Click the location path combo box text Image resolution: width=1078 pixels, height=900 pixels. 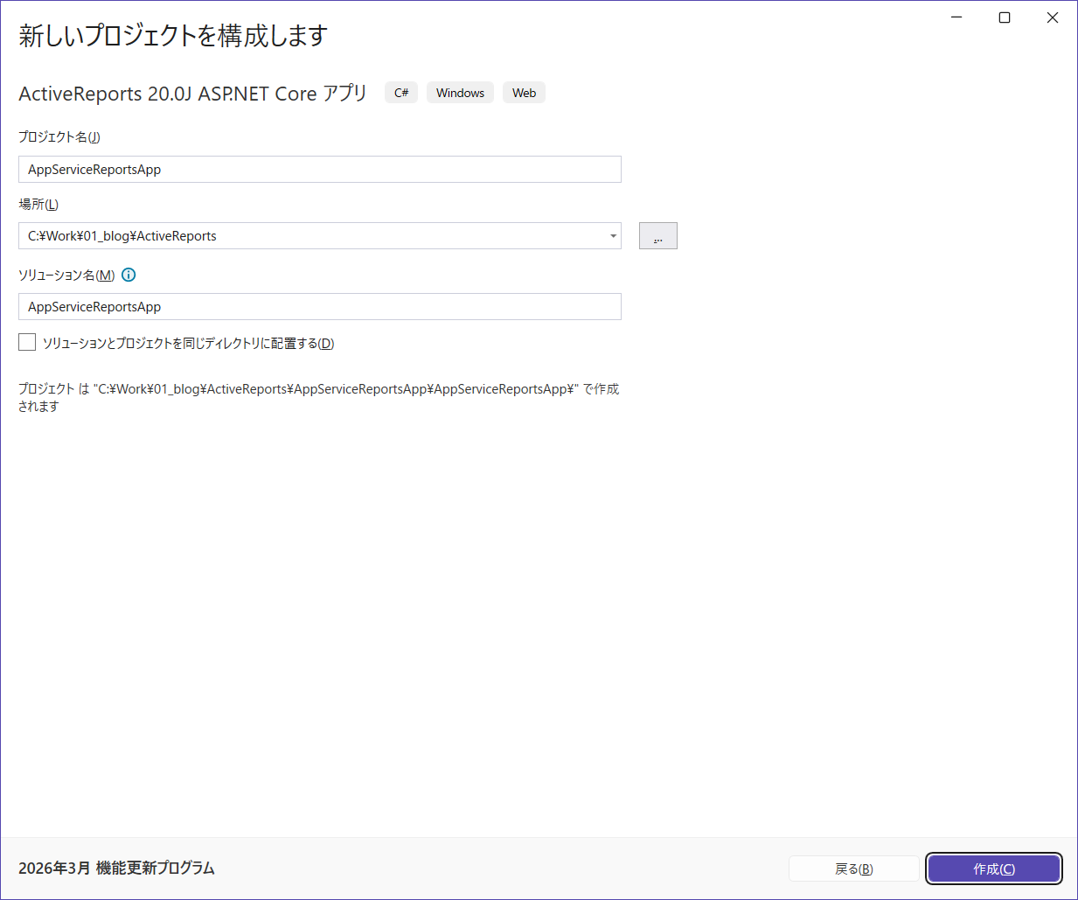pos(122,236)
